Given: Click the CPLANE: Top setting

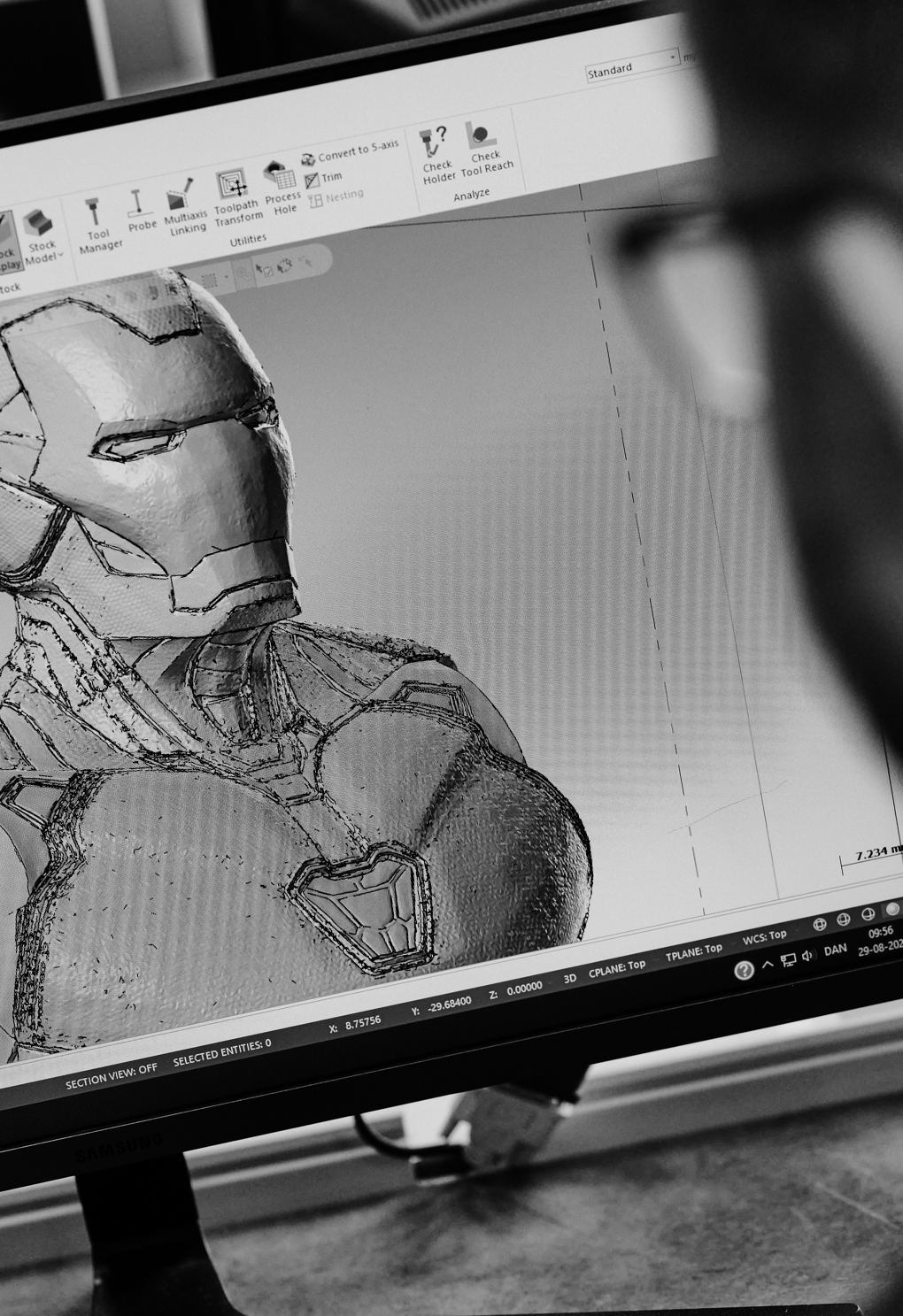Looking at the screenshot, I should (x=616, y=967).
